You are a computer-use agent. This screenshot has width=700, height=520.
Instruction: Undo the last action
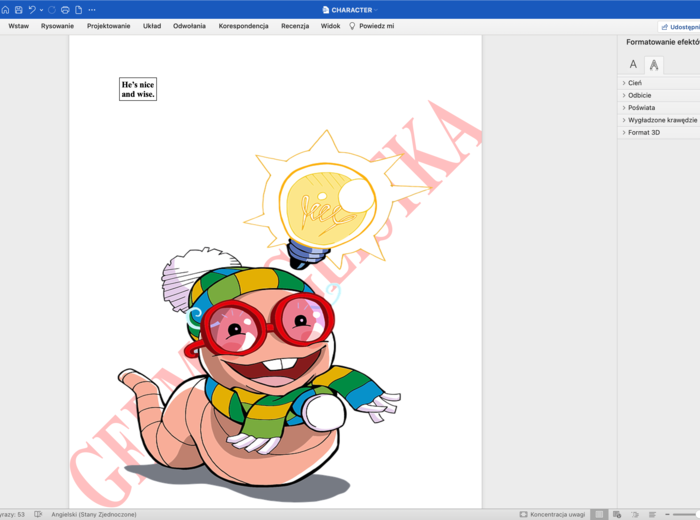31,10
